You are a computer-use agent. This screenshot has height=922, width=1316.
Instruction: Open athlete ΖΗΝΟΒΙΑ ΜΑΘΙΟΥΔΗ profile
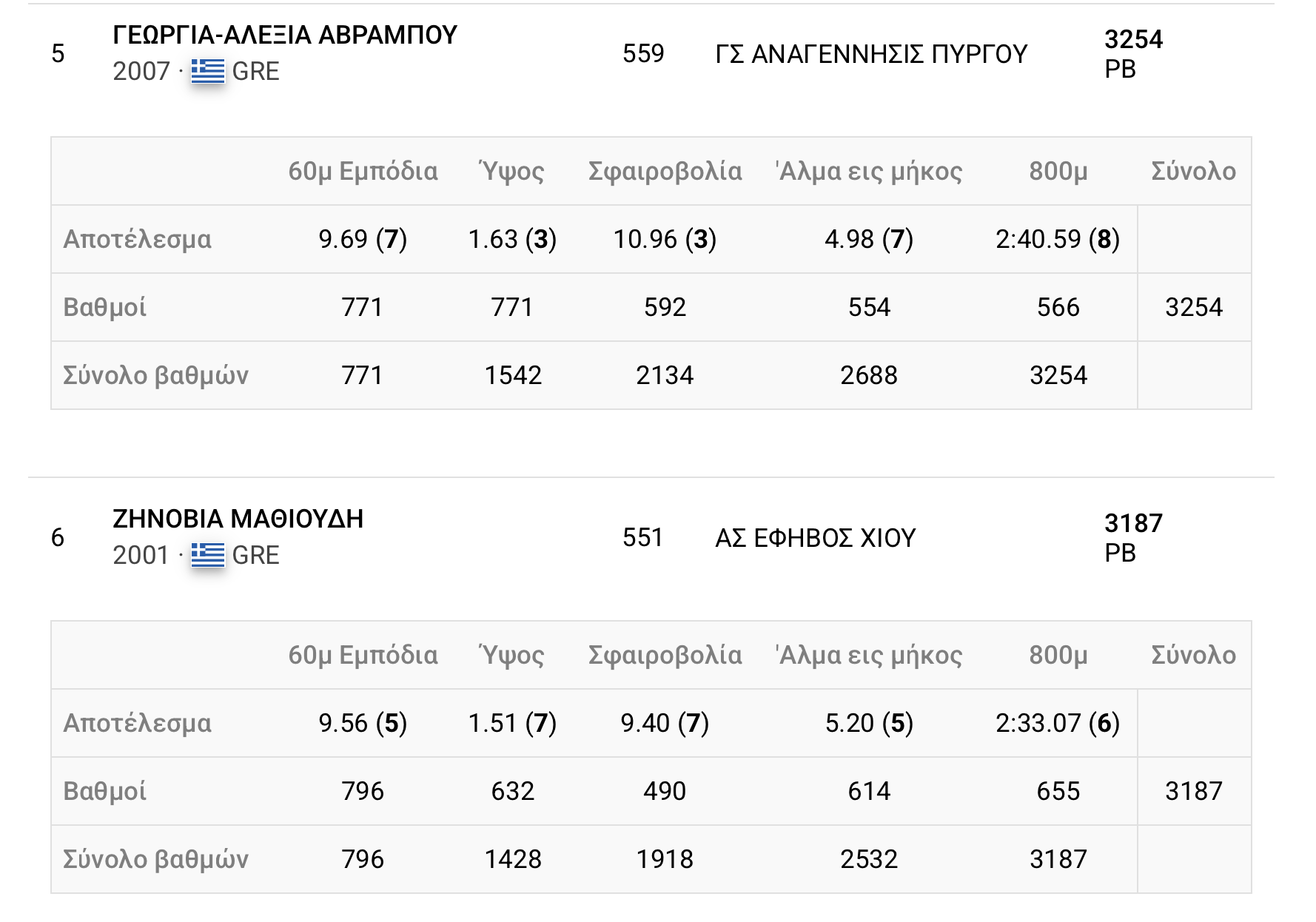[x=238, y=519]
